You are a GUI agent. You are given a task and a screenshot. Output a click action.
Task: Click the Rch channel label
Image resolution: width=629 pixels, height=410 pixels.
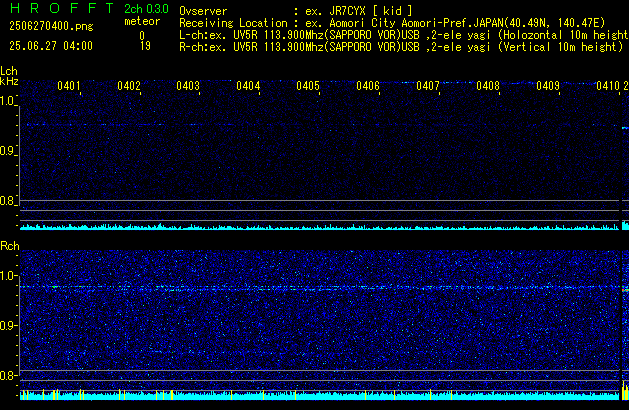click(x=10, y=246)
